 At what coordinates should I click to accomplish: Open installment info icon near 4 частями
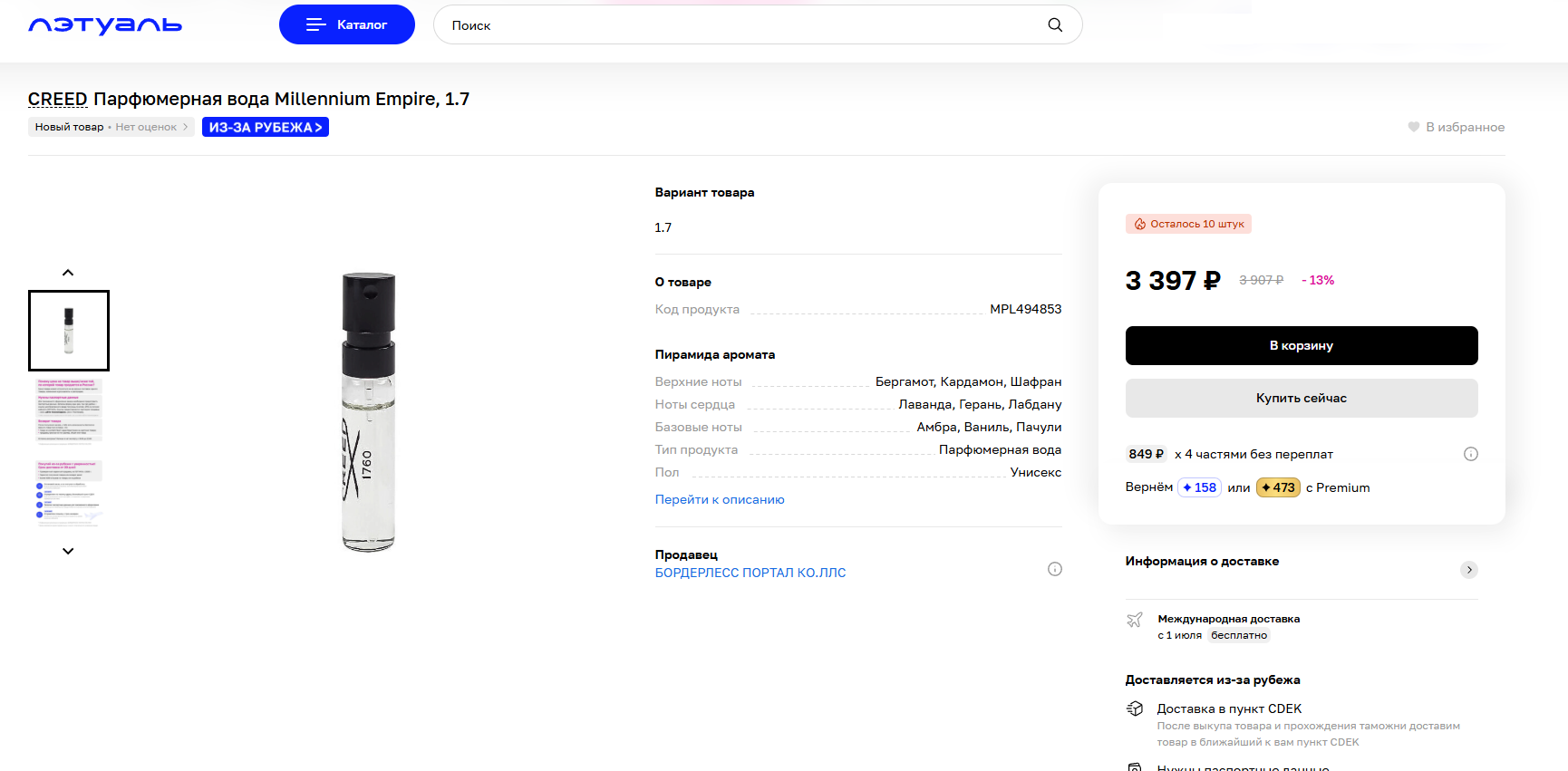[1470, 454]
